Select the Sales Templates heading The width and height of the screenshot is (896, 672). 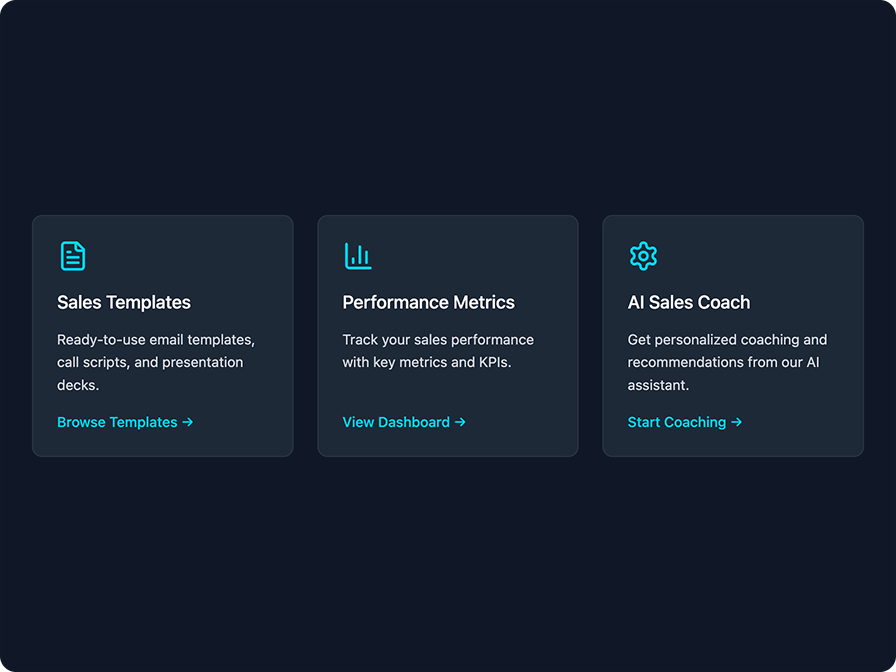tap(124, 302)
